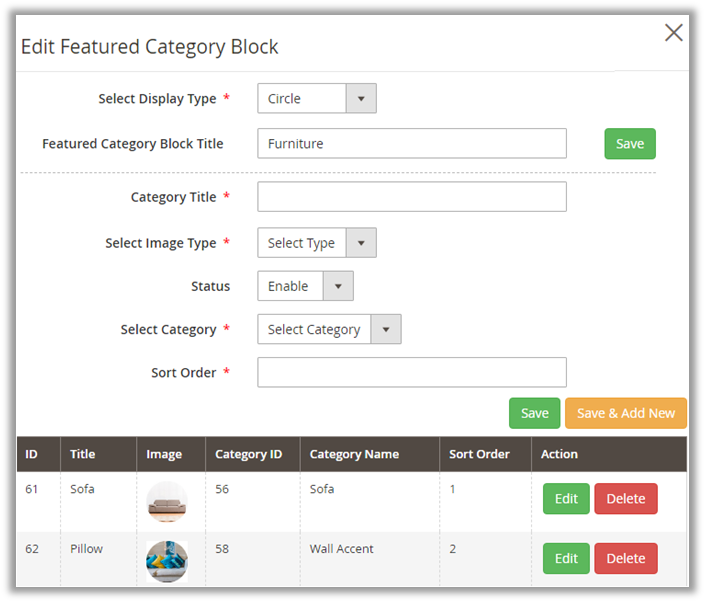The width and height of the screenshot is (706, 602).
Task: Expand the Select Image Type dropdown
Action: [x=316, y=243]
